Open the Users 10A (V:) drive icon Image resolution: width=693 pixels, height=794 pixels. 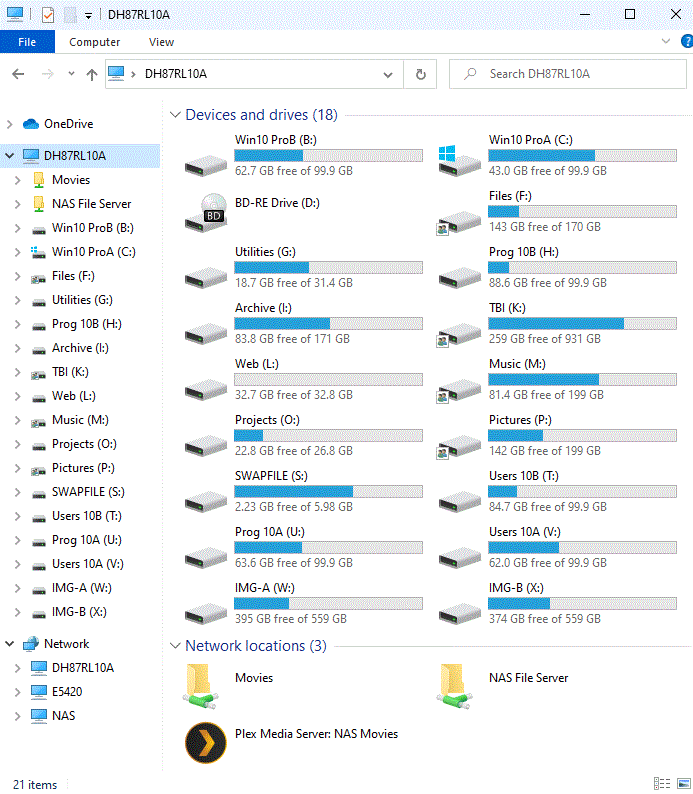pos(459,558)
